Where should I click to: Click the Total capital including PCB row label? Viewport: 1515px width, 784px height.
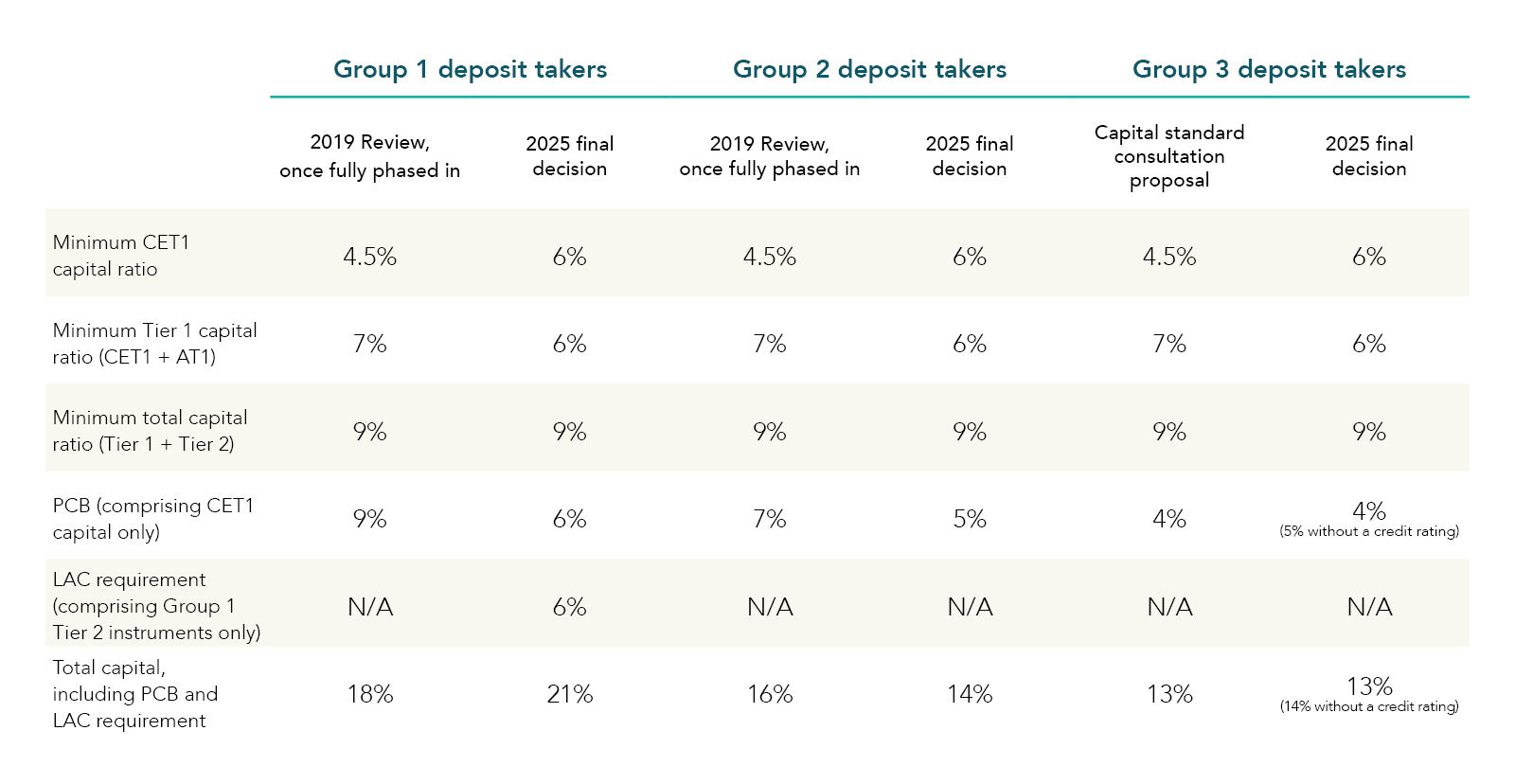coord(134,694)
